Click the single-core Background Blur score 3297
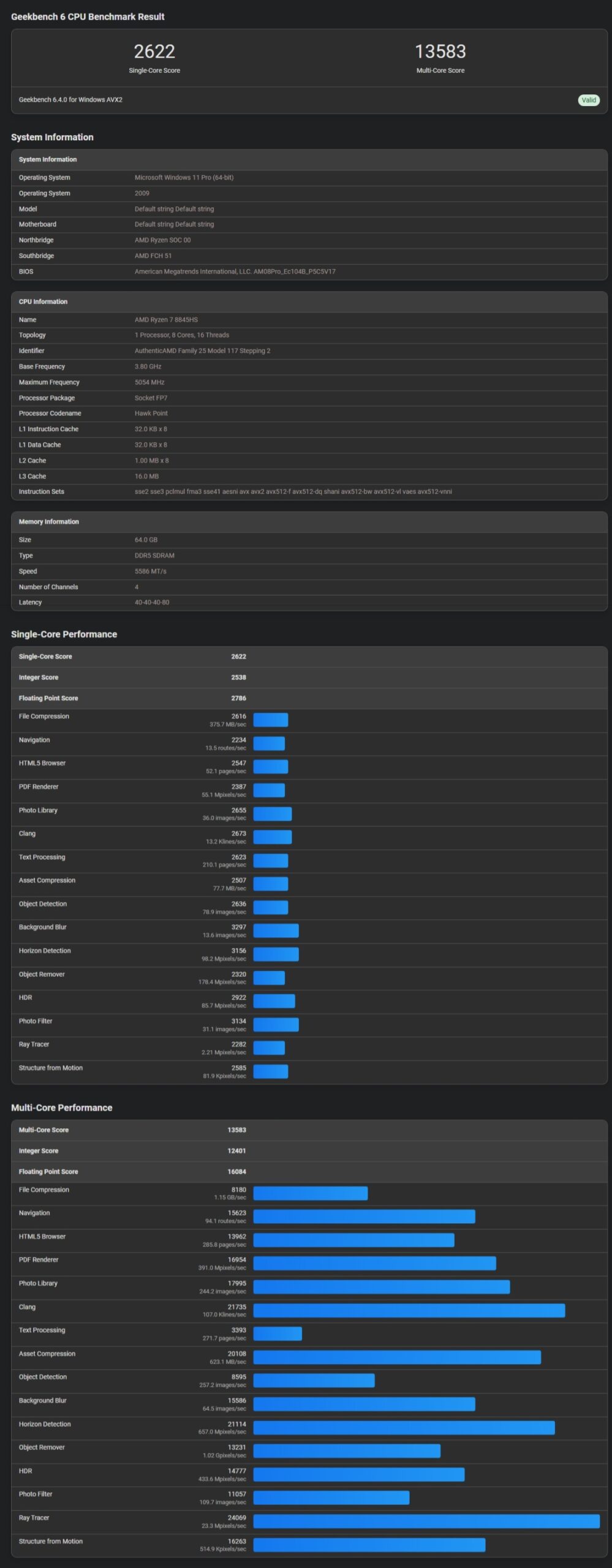This screenshot has height=1568, width=612. click(x=238, y=927)
